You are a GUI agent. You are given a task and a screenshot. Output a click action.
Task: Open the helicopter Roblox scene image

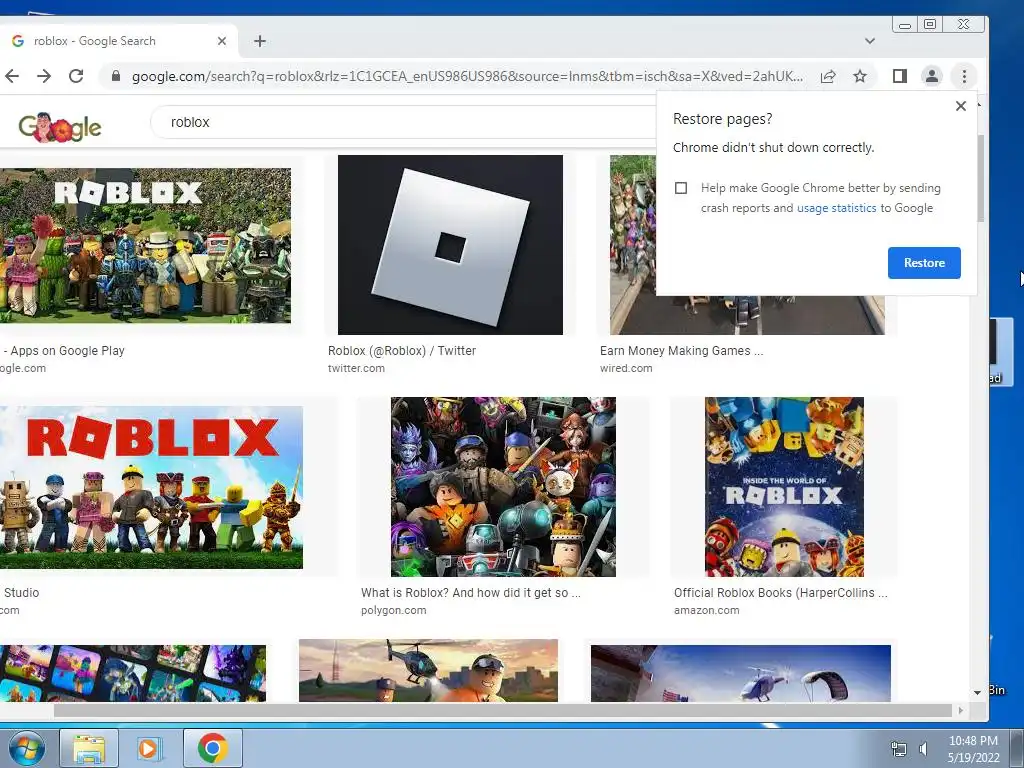[x=428, y=670]
